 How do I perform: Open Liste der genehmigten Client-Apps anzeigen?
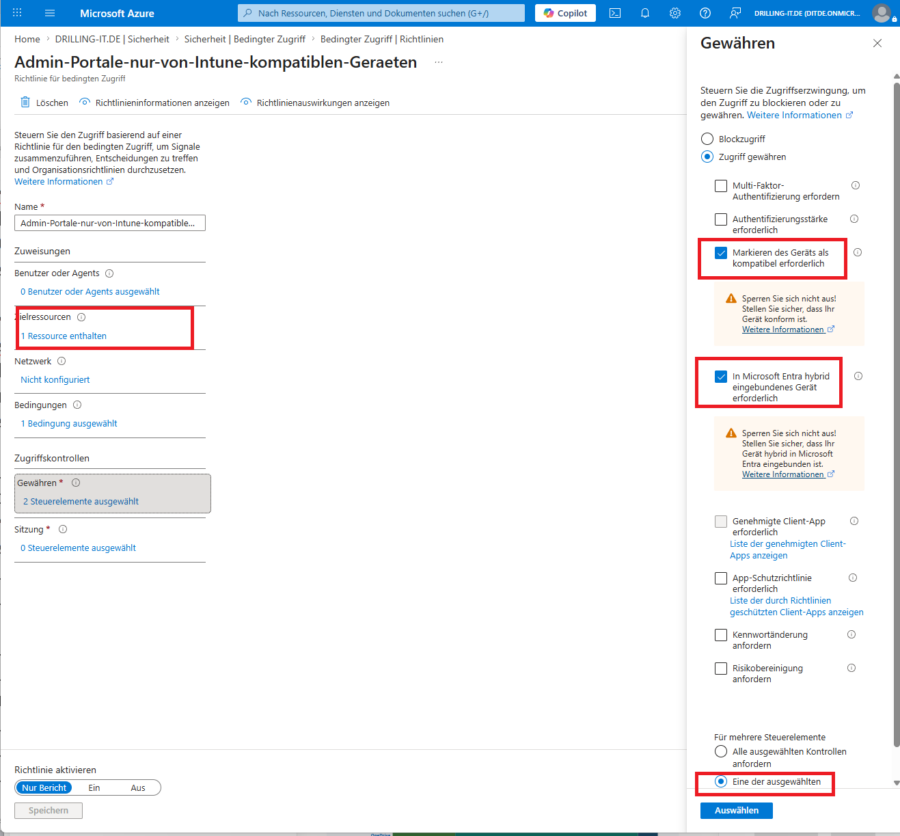click(788, 549)
